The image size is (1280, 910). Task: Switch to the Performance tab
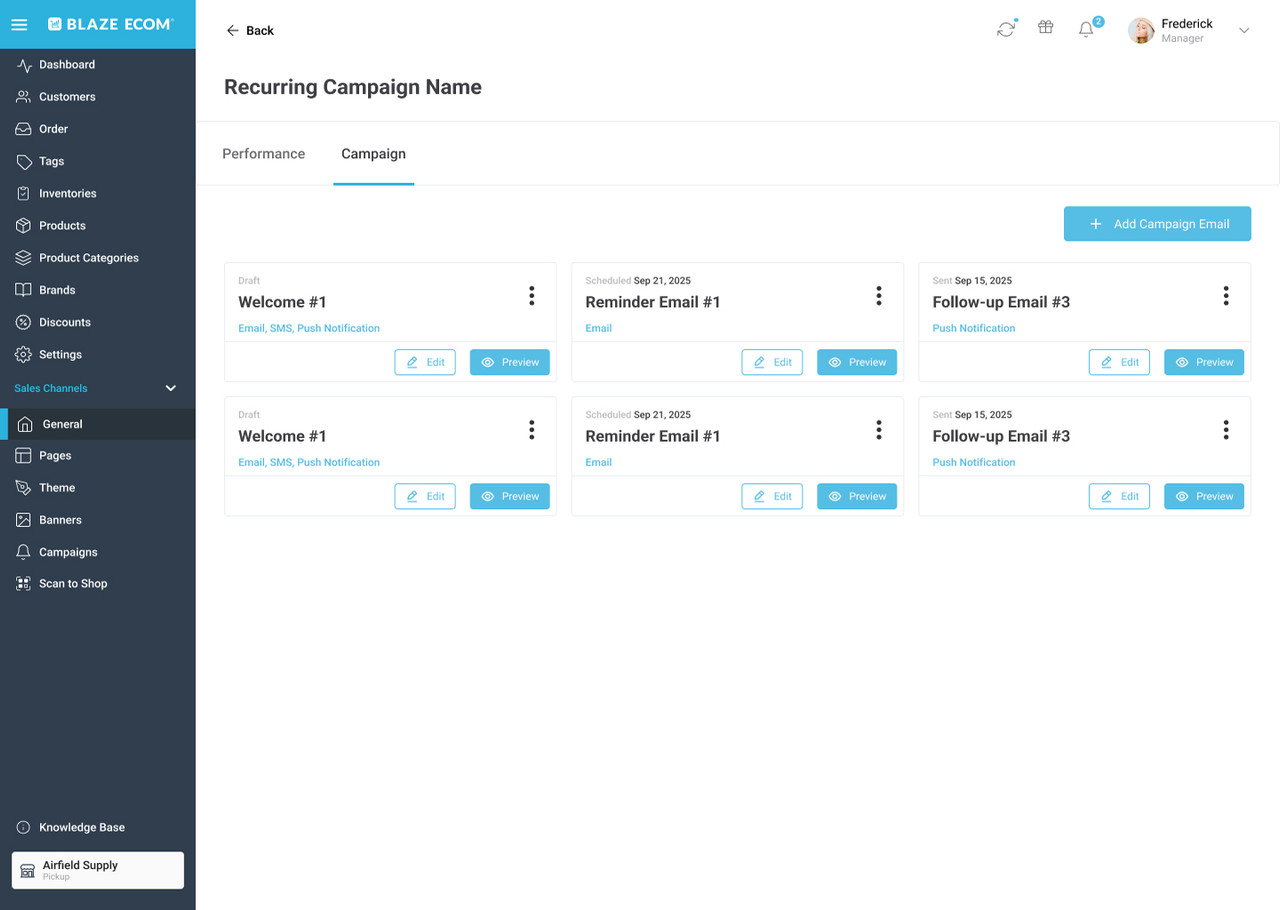[263, 154]
